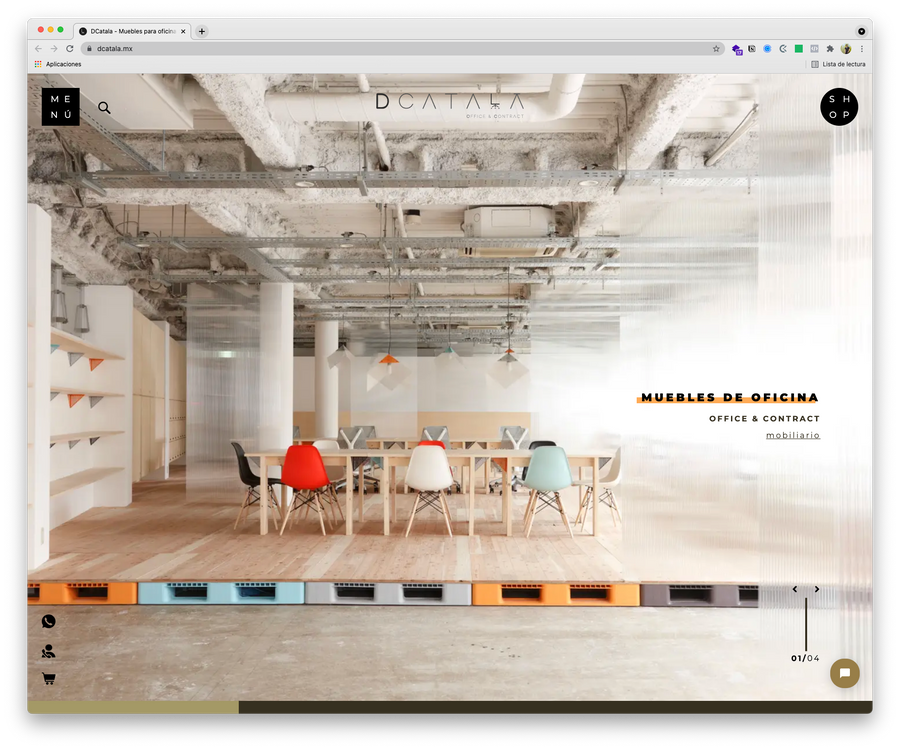Open the gold chat bubble widget

click(844, 673)
